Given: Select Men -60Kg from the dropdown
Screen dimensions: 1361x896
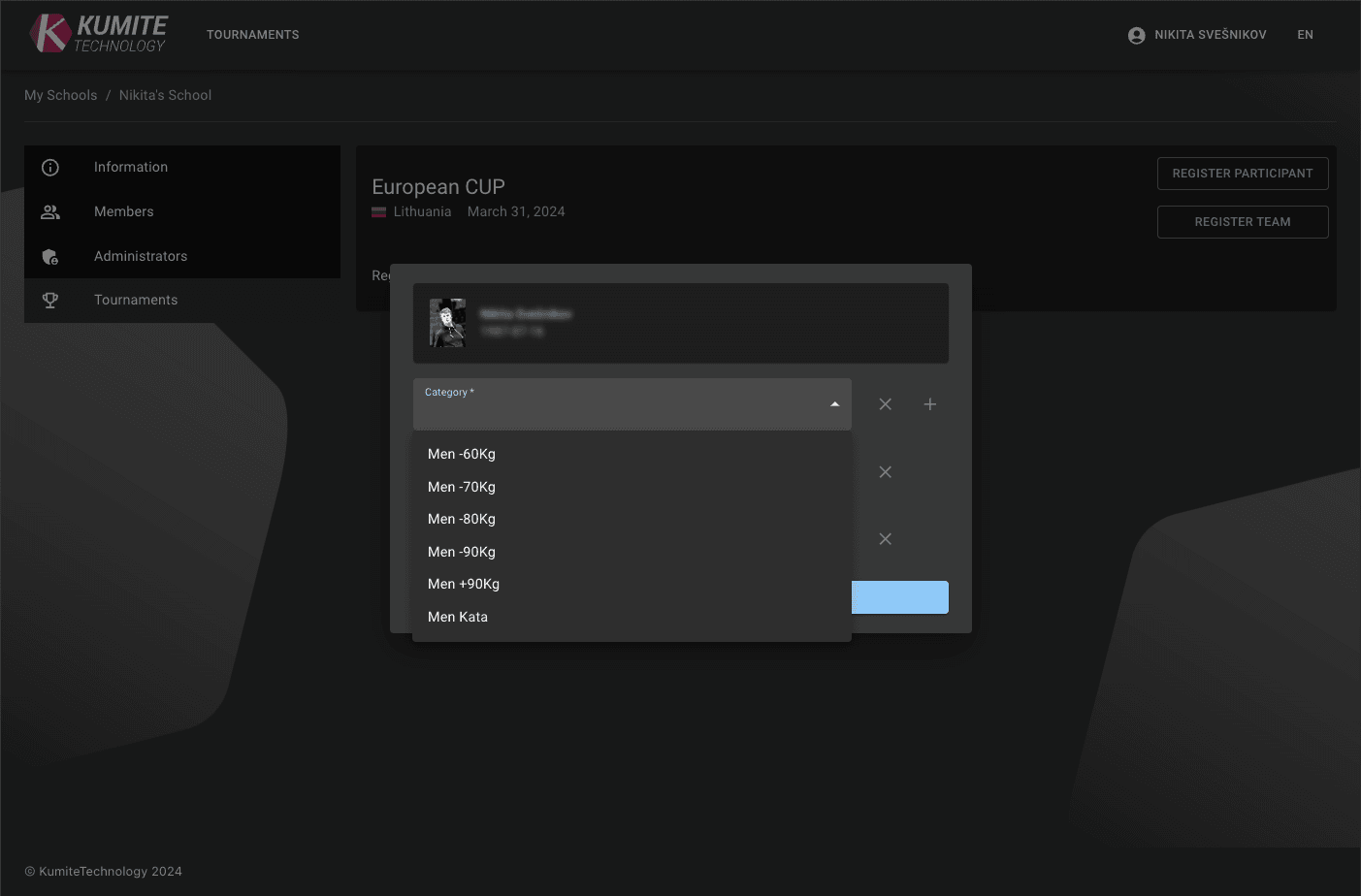Looking at the screenshot, I should point(461,454).
